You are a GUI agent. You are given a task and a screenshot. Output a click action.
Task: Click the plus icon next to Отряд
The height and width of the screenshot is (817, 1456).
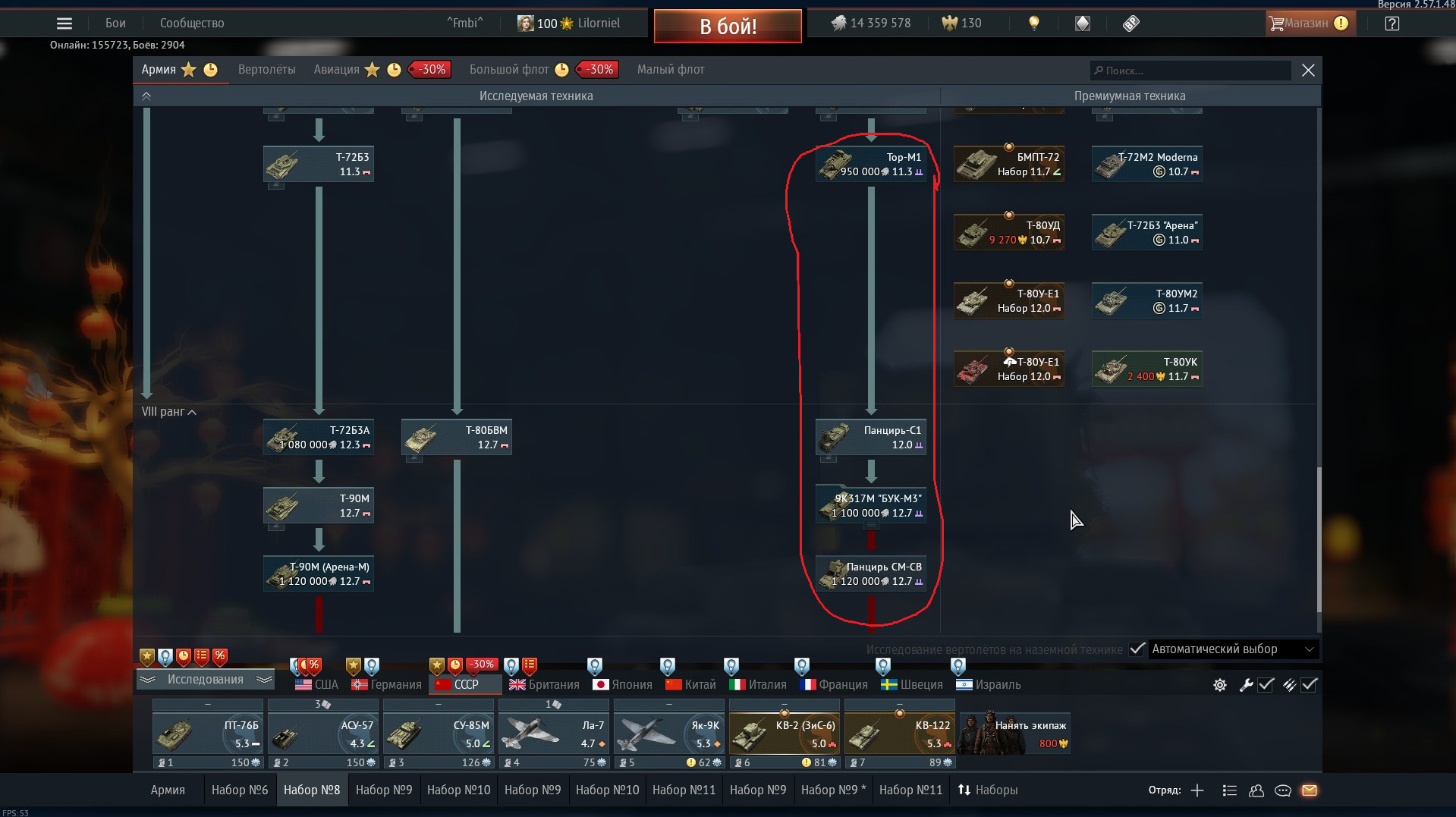[1197, 790]
